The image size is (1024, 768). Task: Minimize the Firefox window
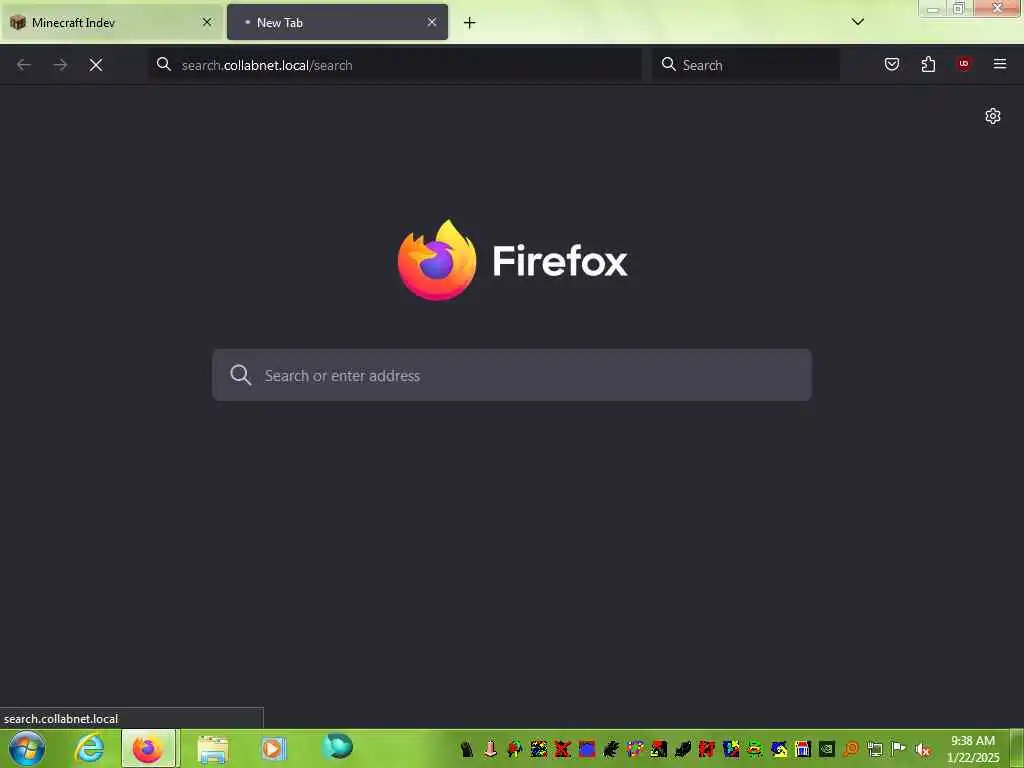933,8
